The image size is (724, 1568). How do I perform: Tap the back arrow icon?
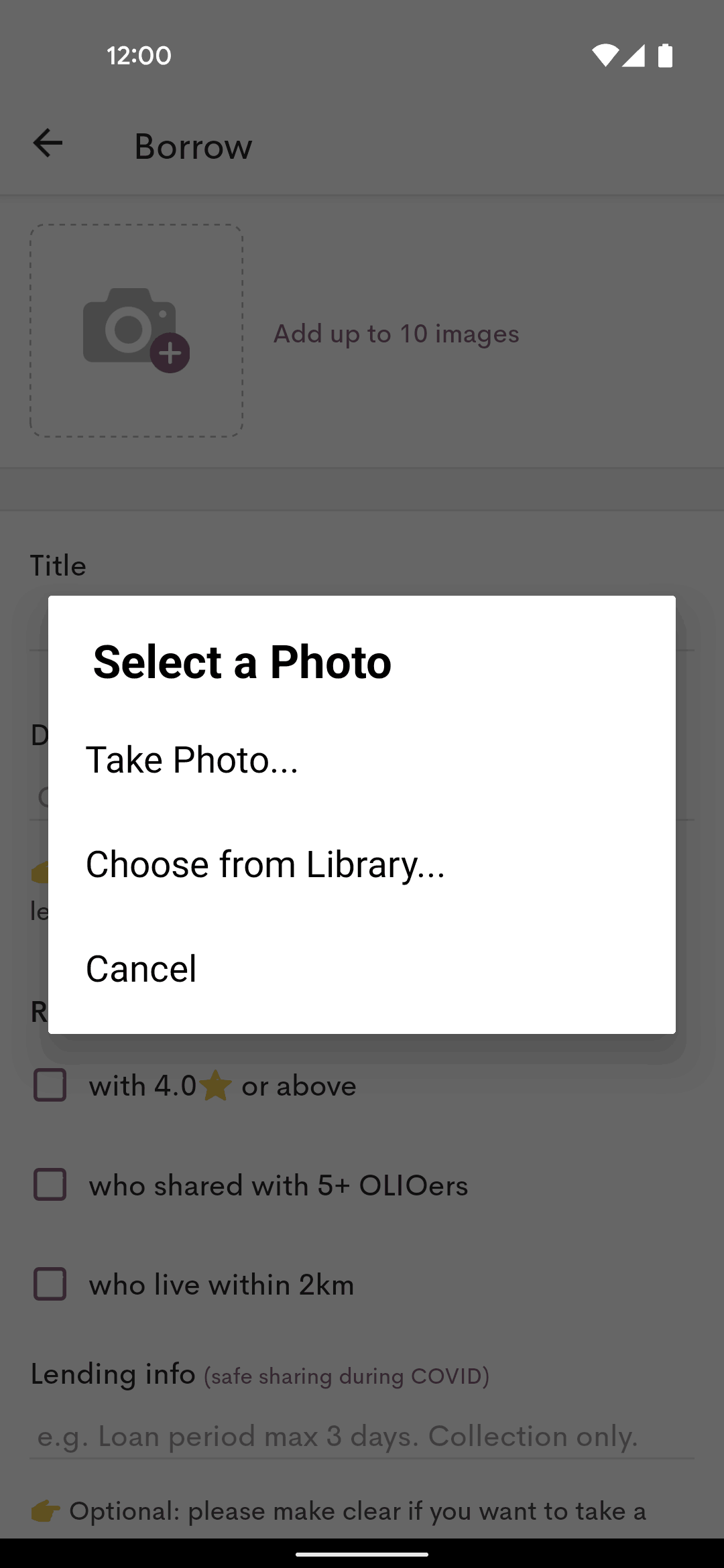click(x=48, y=143)
